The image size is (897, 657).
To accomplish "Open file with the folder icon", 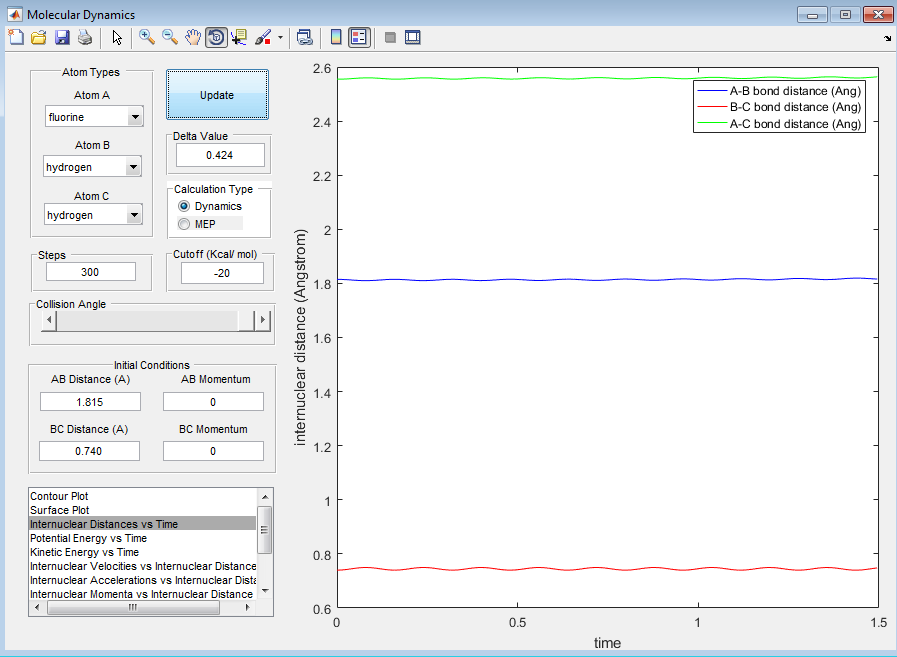I will [38, 37].
